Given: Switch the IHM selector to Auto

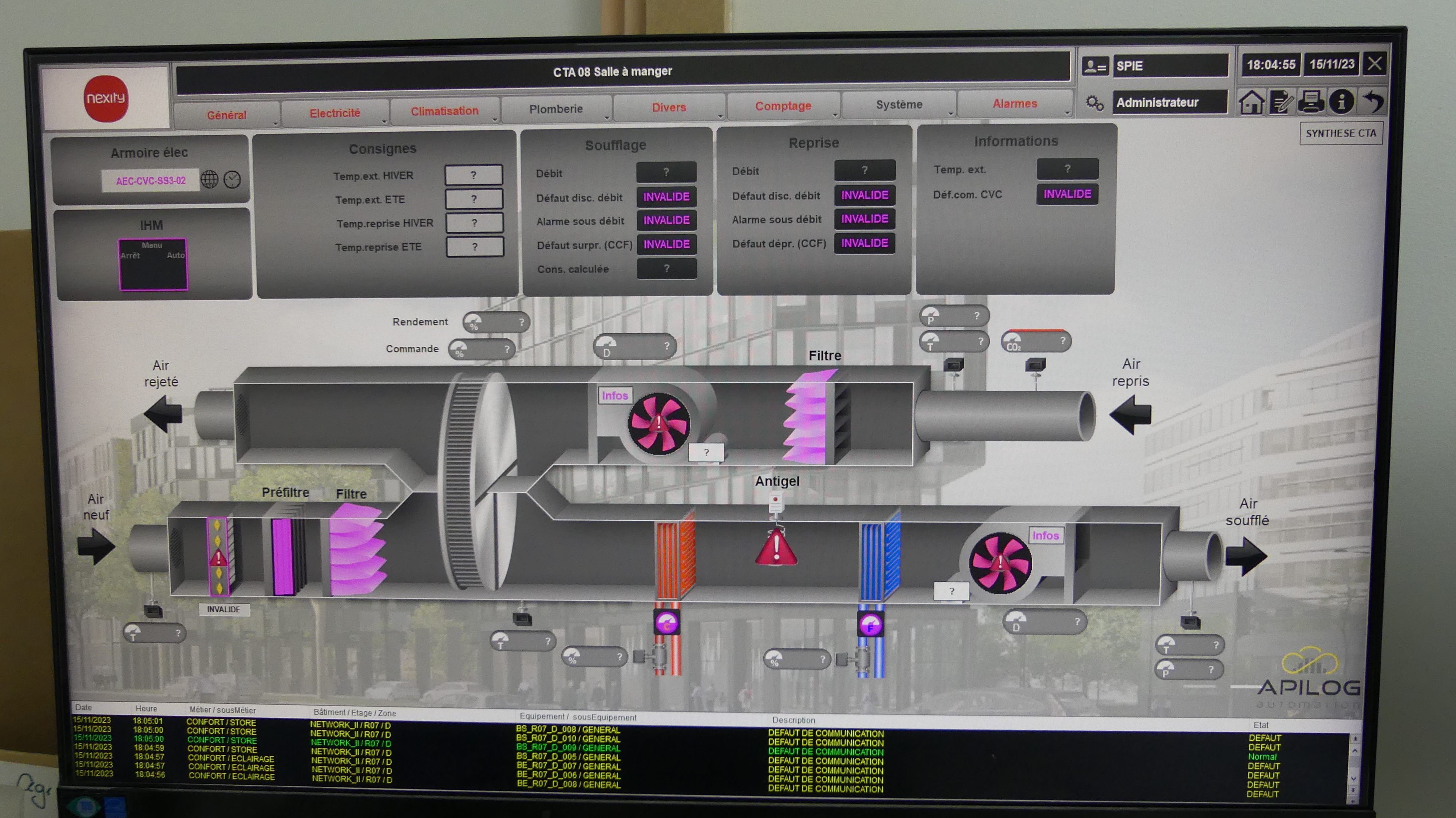Looking at the screenshot, I should 175,255.
